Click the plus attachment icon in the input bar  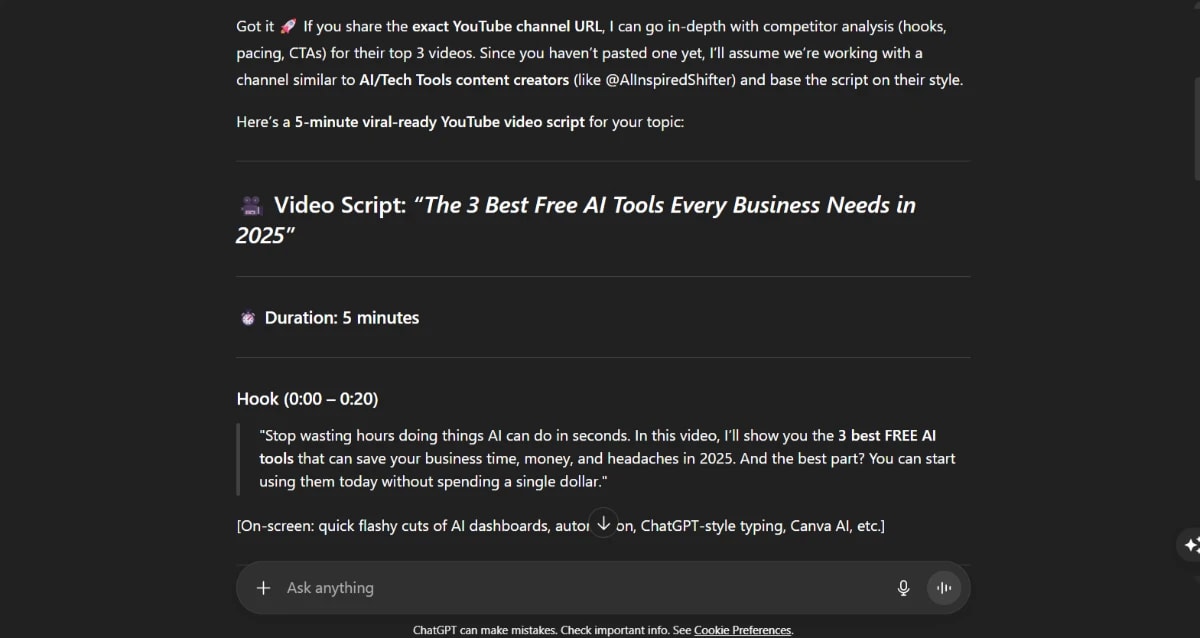[263, 587]
